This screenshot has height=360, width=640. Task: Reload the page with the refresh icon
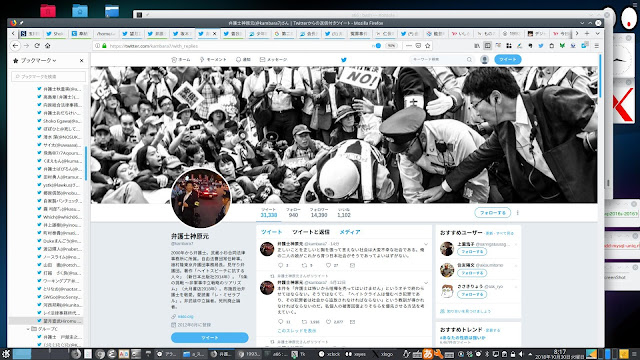click(x=37, y=46)
